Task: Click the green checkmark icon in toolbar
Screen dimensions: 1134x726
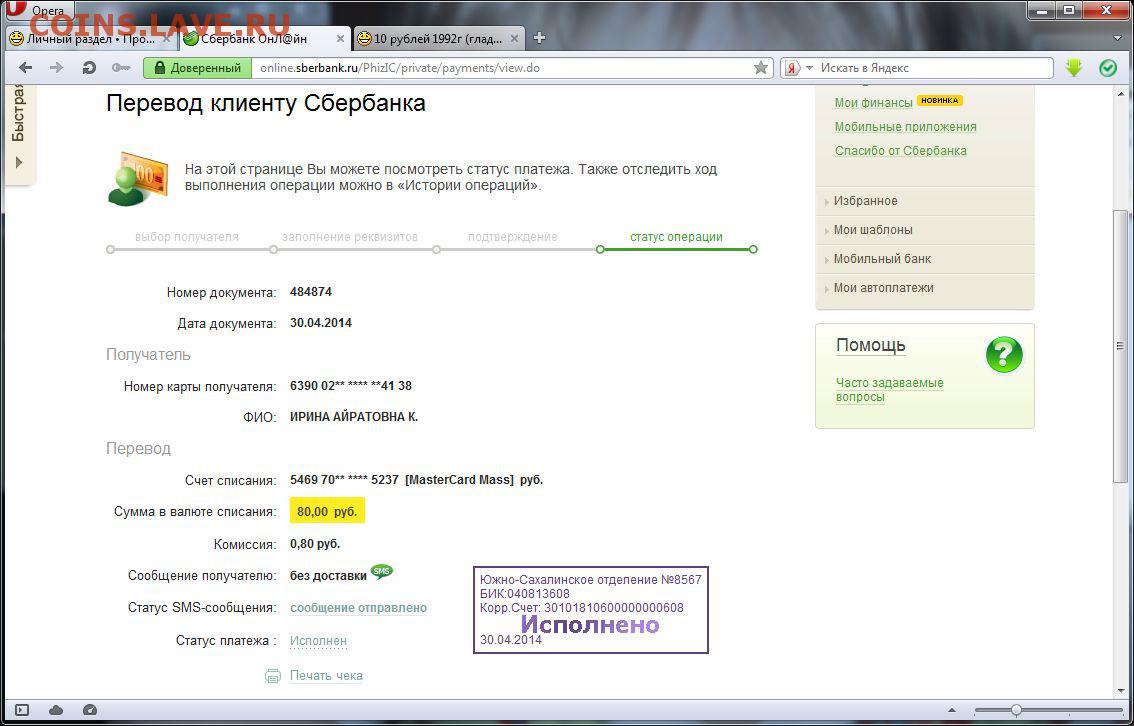Action: pos(1108,68)
